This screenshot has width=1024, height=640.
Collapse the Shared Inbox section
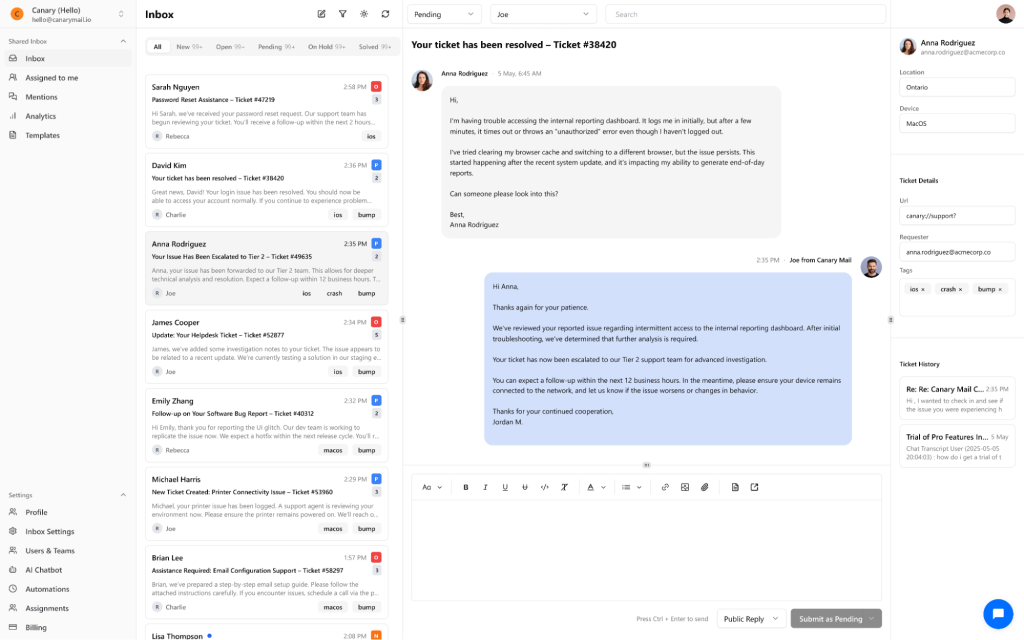coord(124,42)
